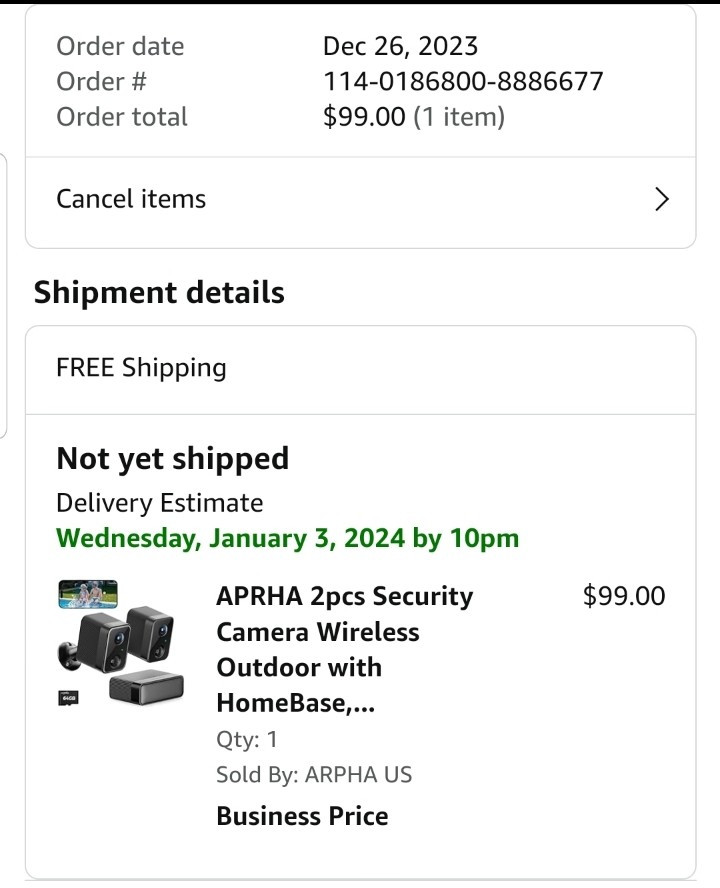Click the order number 114-0186800-8886677
The image size is (720, 888).
pyautogui.click(x=463, y=81)
